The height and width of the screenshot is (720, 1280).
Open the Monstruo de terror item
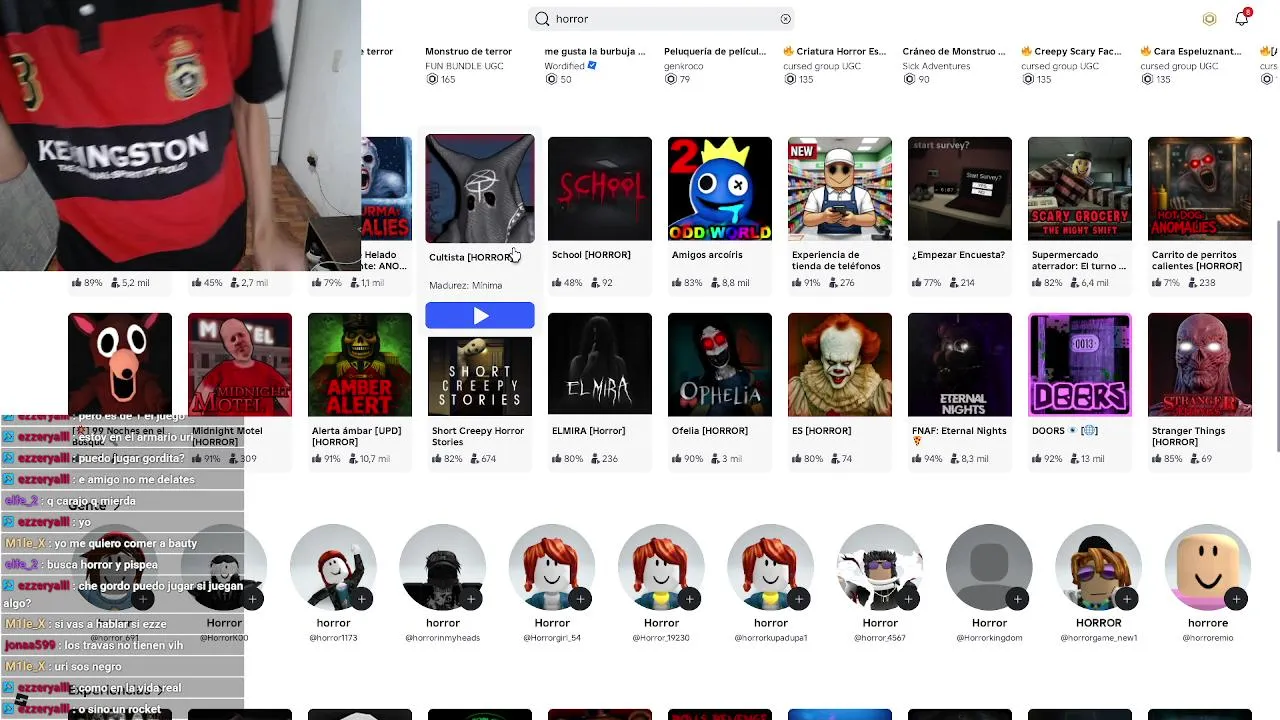[x=468, y=51]
